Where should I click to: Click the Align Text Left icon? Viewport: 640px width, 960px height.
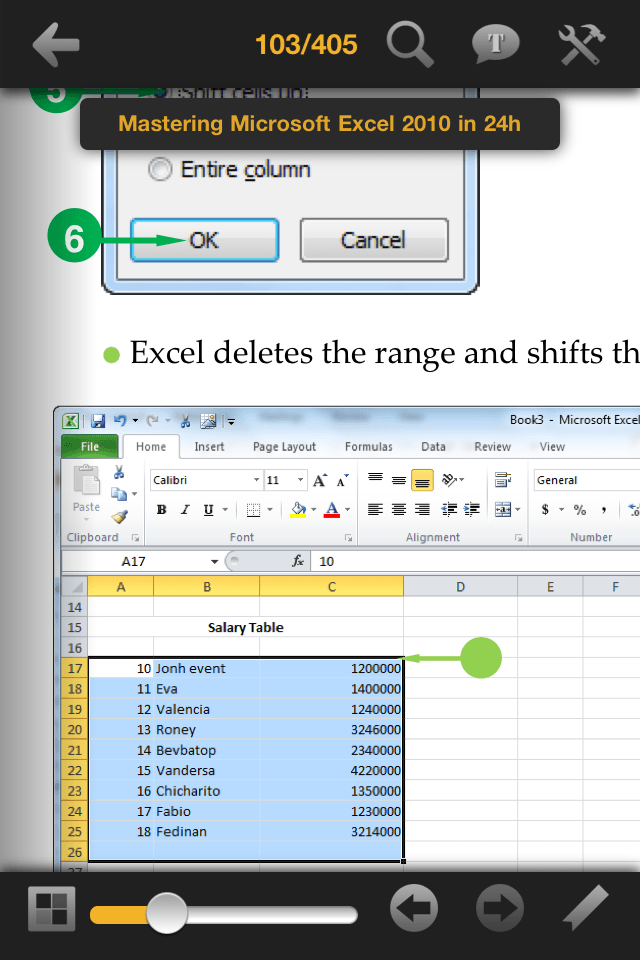[x=375, y=509]
